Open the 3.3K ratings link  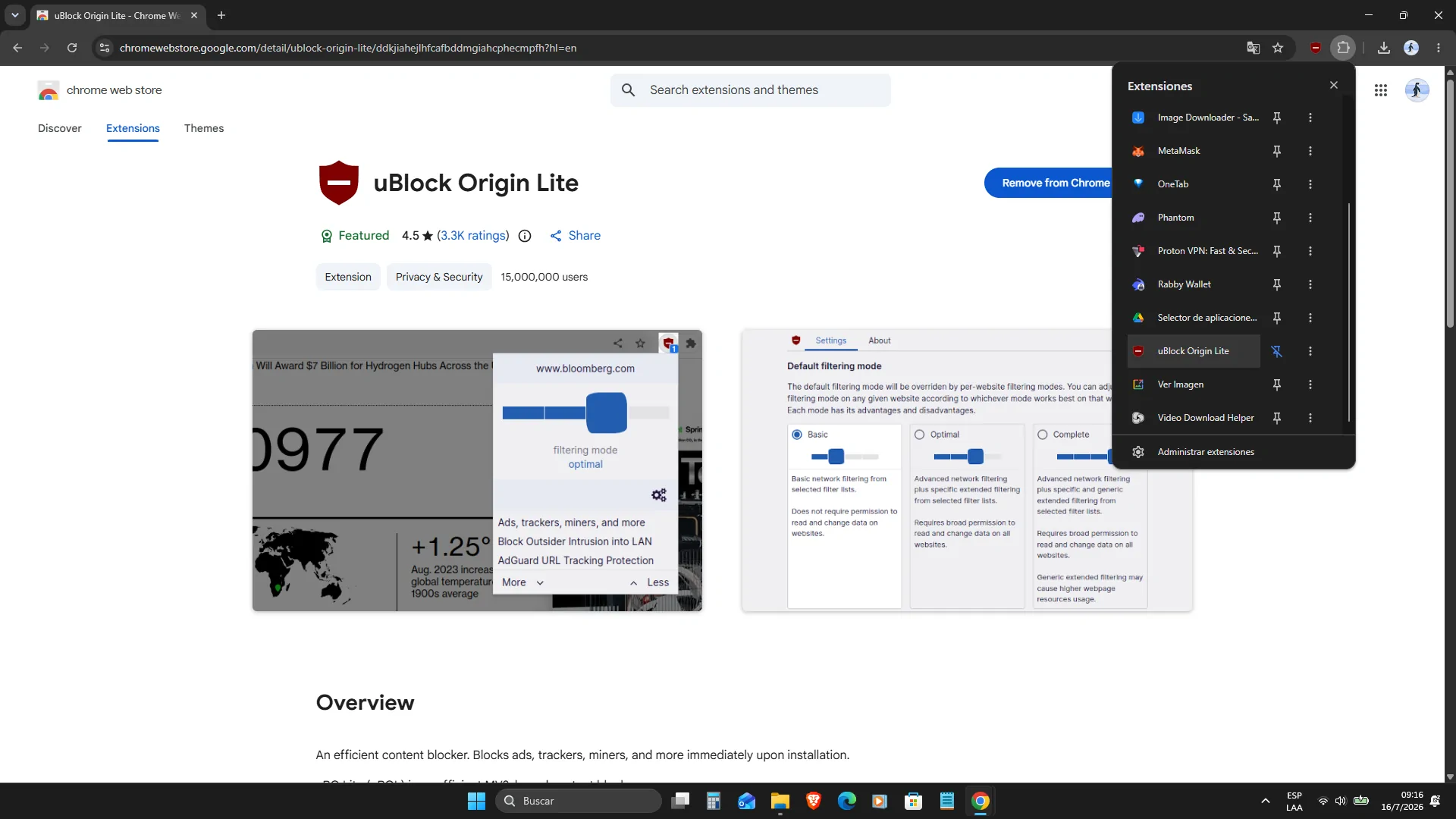point(473,236)
